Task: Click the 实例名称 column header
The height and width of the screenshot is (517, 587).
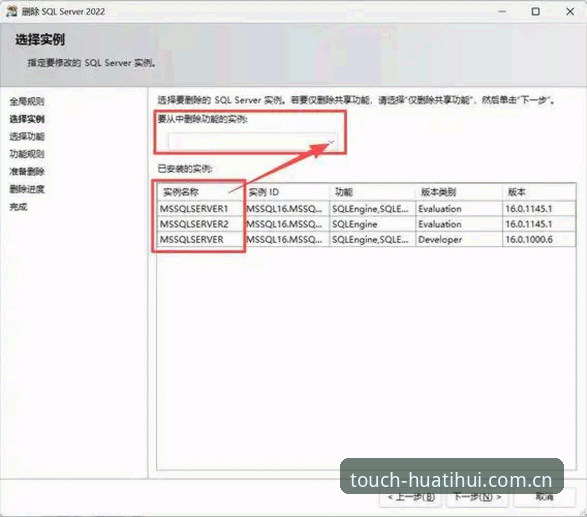Action: pyautogui.click(x=201, y=192)
